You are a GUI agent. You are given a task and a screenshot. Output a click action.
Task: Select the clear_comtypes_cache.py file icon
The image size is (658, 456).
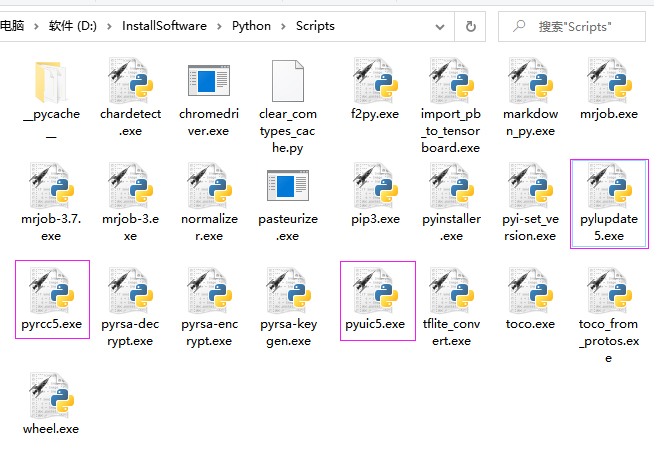coord(288,81)
